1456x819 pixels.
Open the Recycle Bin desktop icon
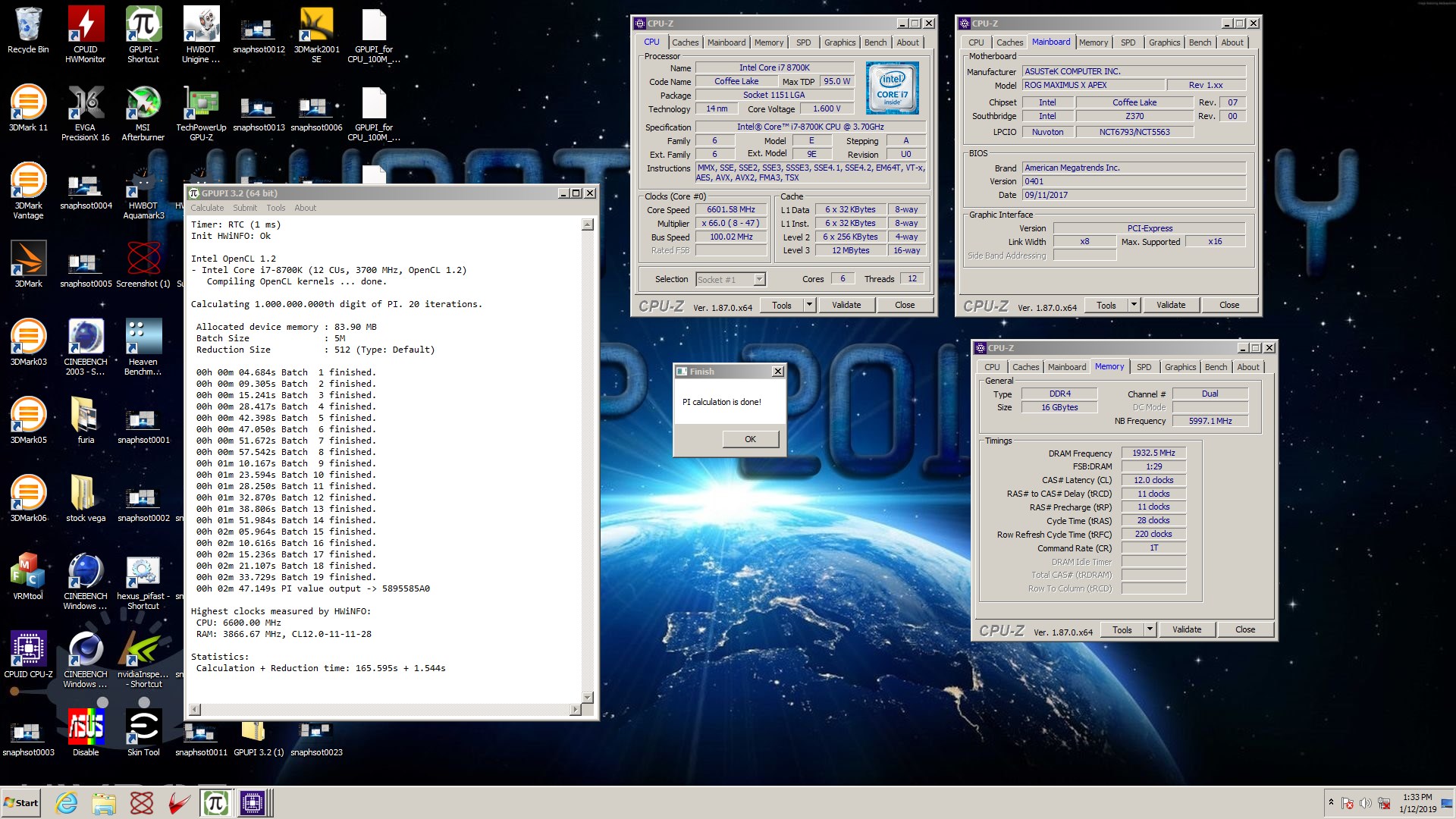point(28,30)
